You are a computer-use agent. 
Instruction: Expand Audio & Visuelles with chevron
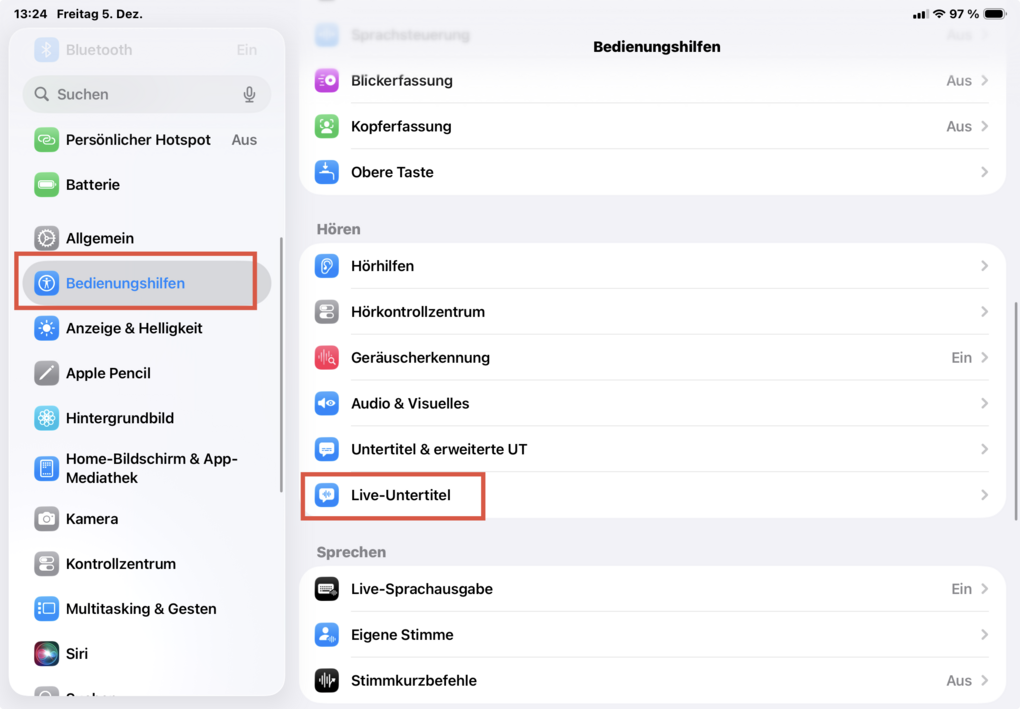coord(984,404)
